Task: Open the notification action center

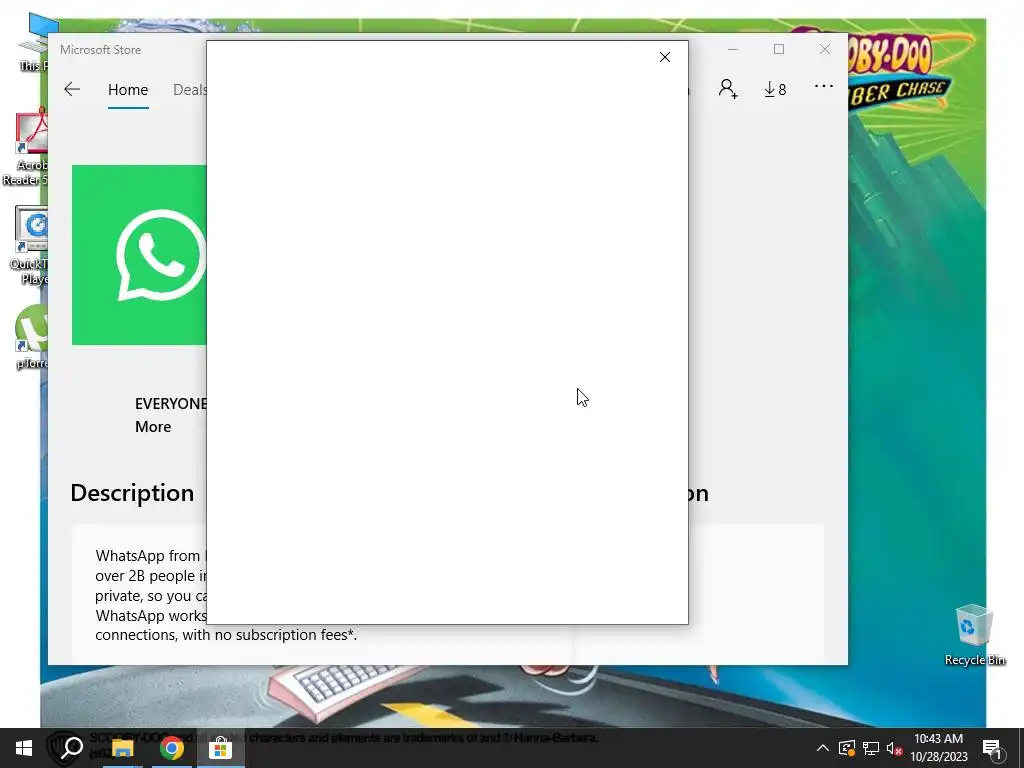Action: pyautogui.click(x=992, y=748)
